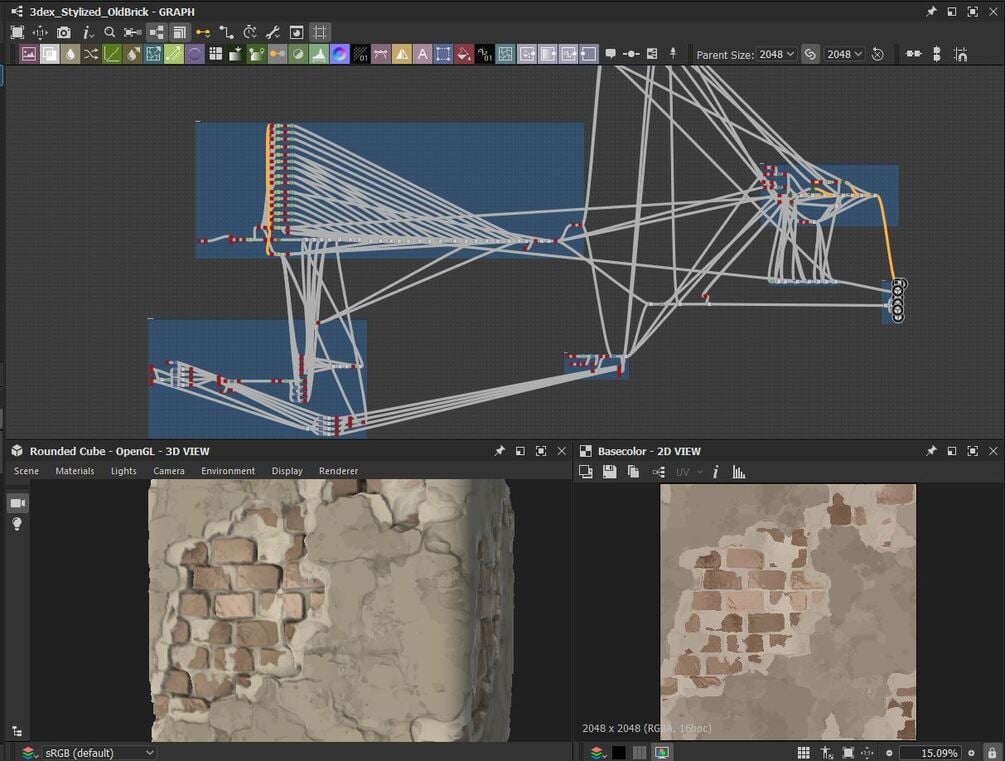Image resolution: width=1005 pixels, height=761 pixels.
Task: Toggle display monitor icon in 2D view
Action: tap(662, 753)
